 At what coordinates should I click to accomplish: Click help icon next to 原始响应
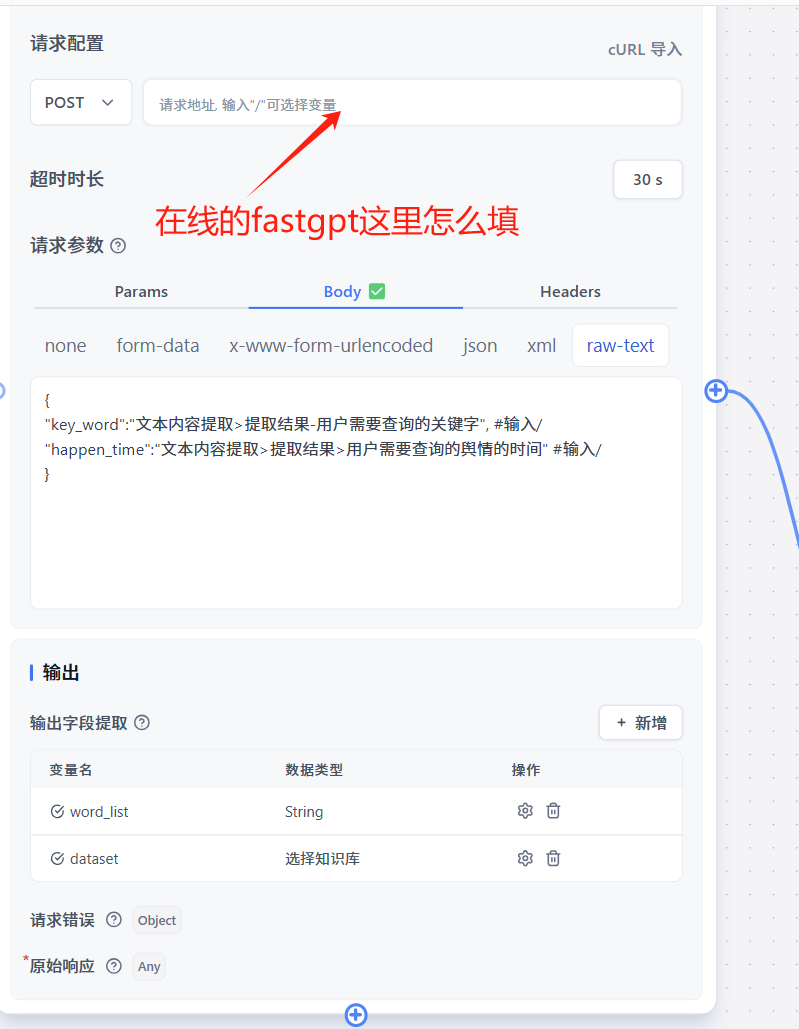click(x=114, y=966)
